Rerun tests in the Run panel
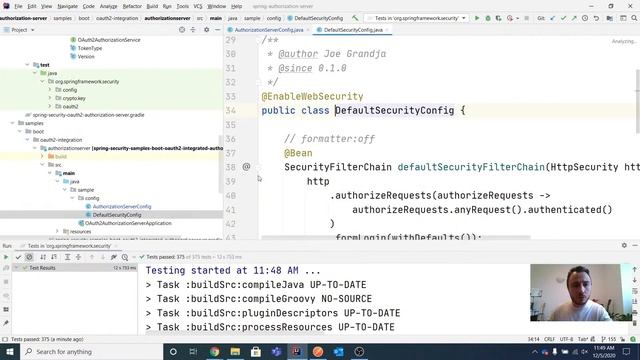Screen dimensions: 640x360 point(6,257)
